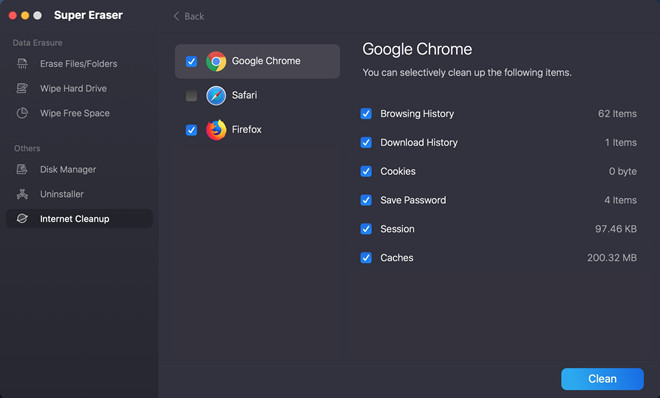Screen dimensions: 660x398
Task: Click the Firefox logo icon
Action: point(216,130)
